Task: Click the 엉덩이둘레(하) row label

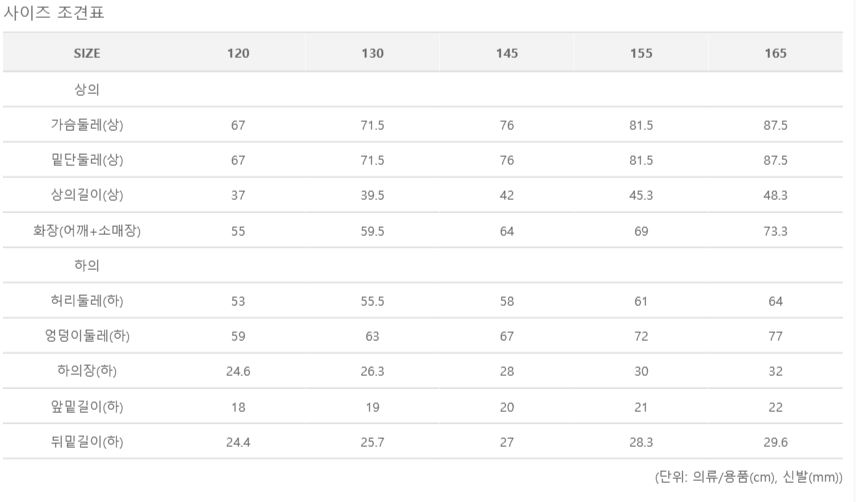Action: 87,336
